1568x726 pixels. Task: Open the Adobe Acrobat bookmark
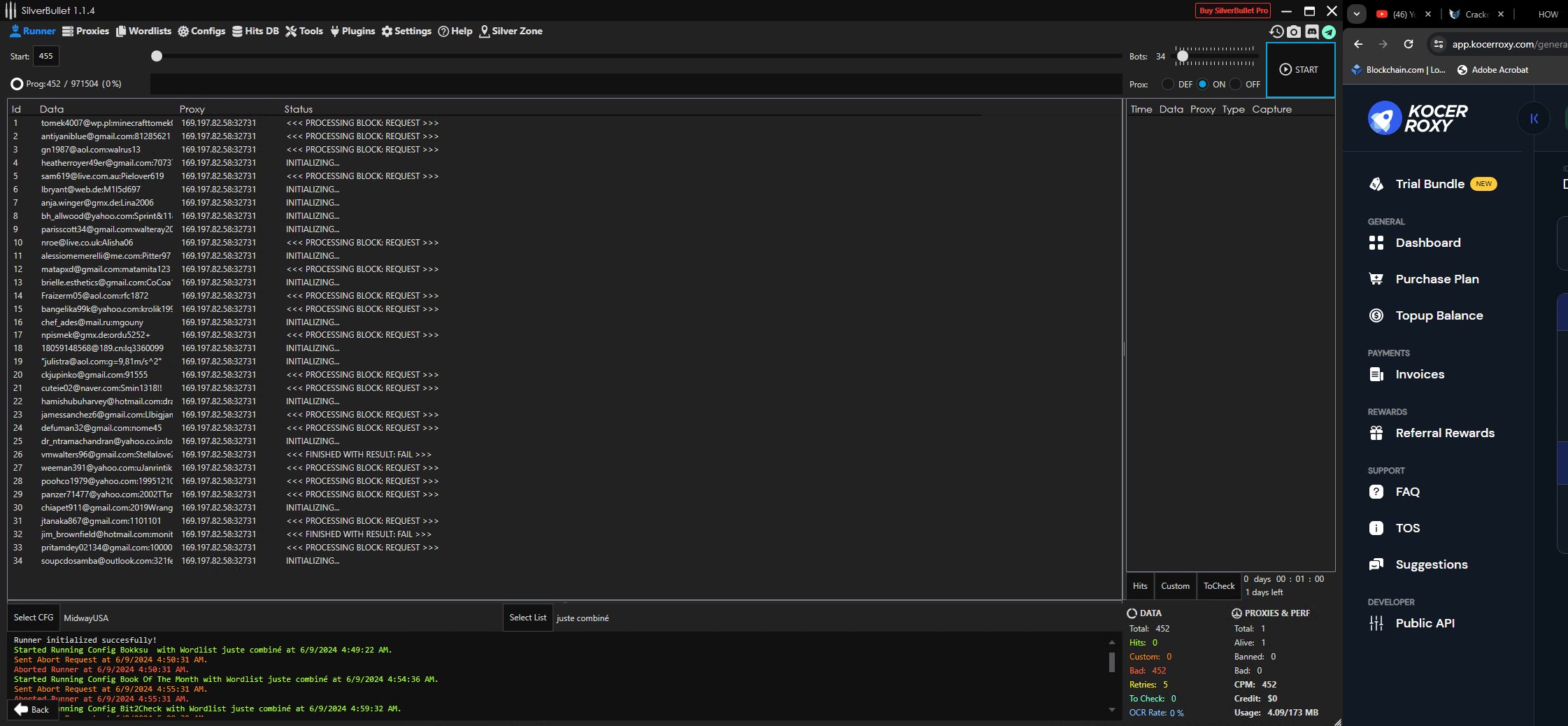1492,70
